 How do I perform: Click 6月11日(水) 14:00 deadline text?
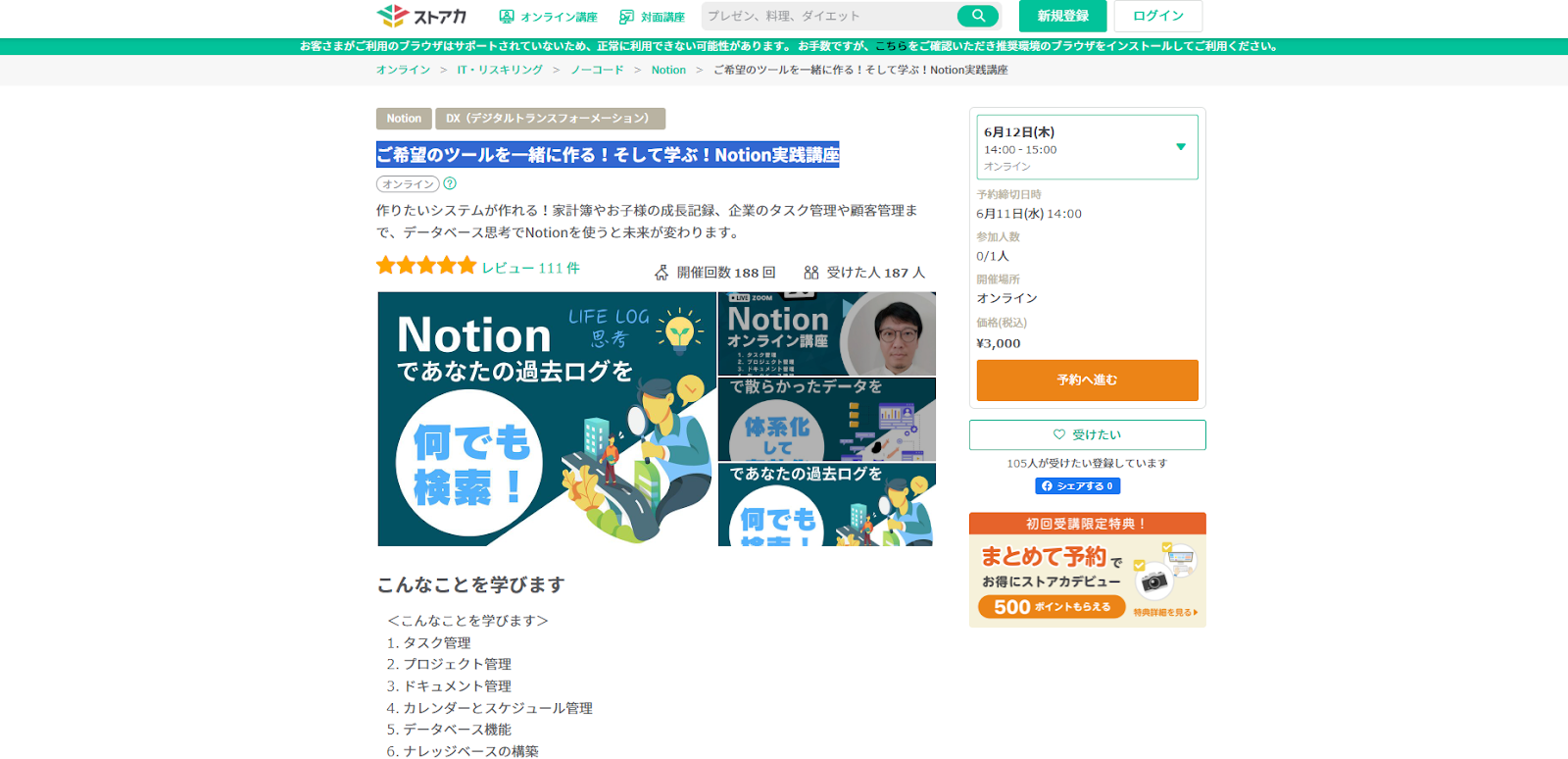click(1029, 214)
